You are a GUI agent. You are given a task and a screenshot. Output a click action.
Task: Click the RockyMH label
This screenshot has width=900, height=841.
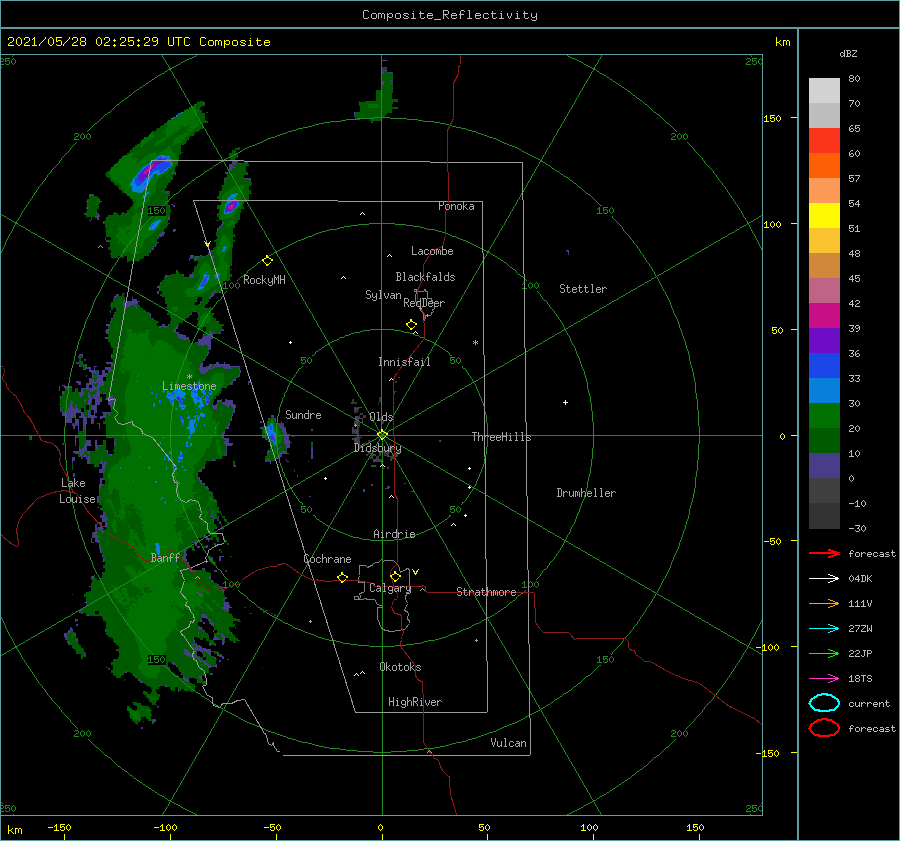[264, 280]
